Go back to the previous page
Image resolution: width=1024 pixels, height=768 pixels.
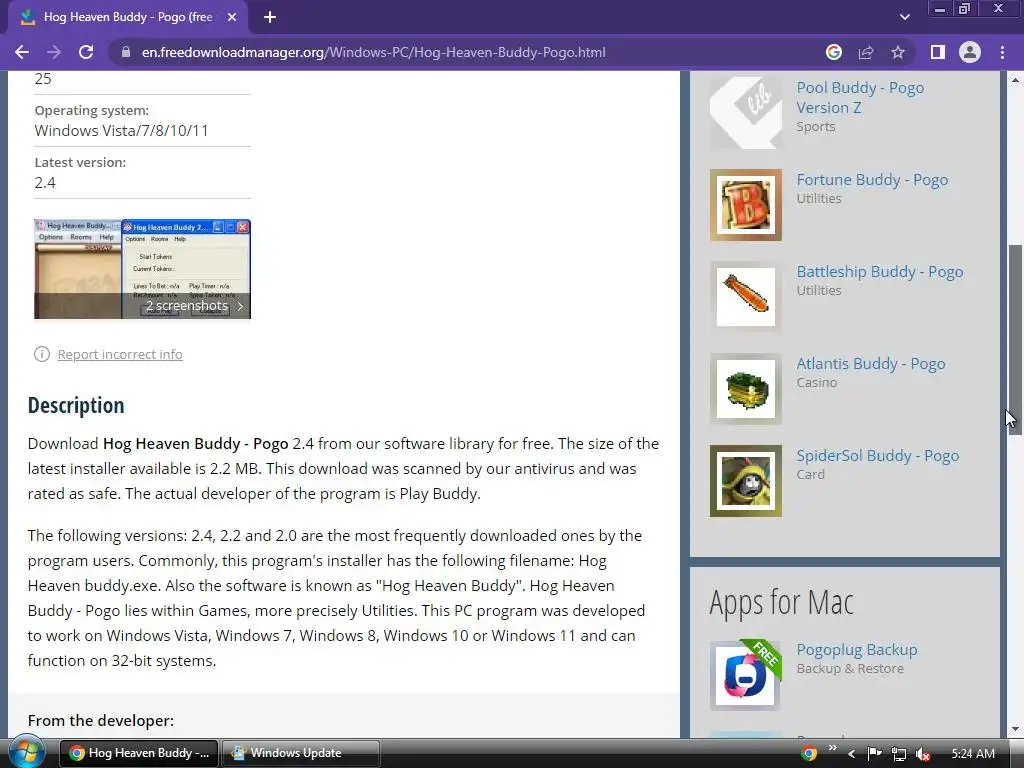pos(22,52)
